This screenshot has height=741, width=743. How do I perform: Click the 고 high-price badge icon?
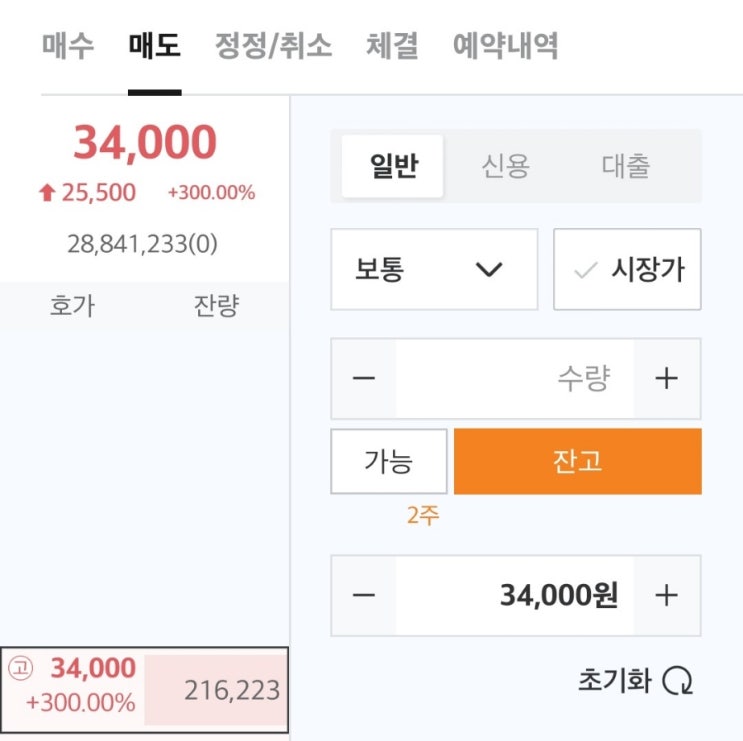point(21,669)
